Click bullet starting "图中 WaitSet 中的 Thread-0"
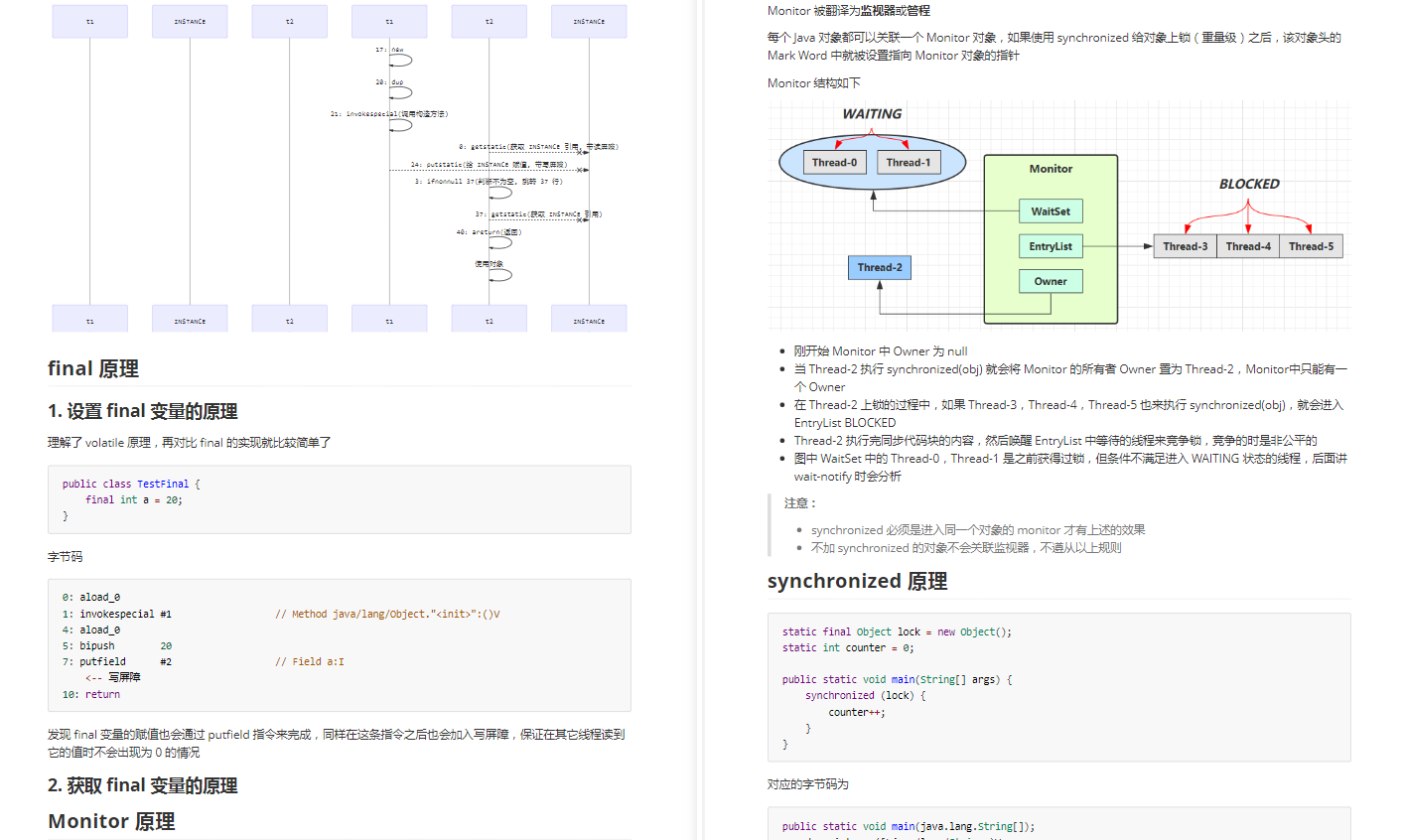 coord(1070,468)
